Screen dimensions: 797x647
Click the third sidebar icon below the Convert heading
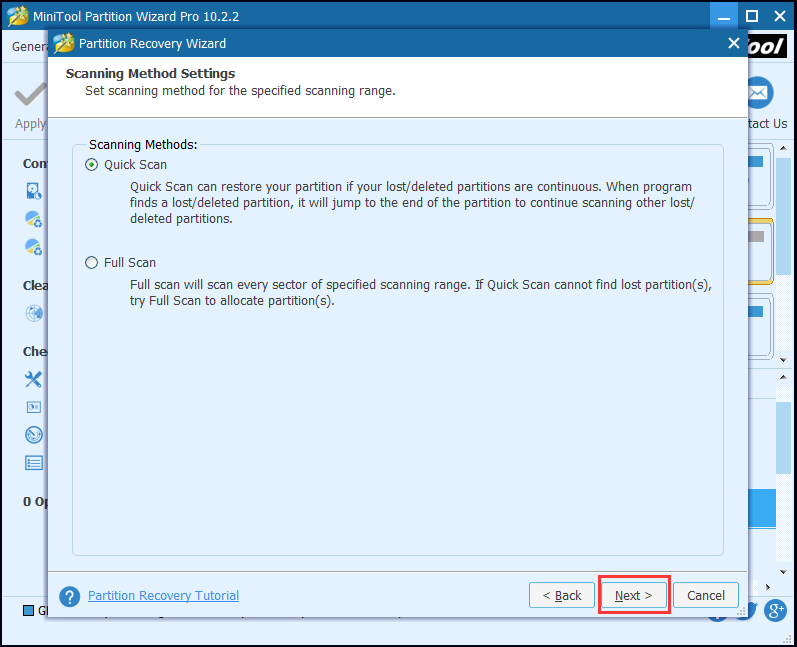coord(34,247)
